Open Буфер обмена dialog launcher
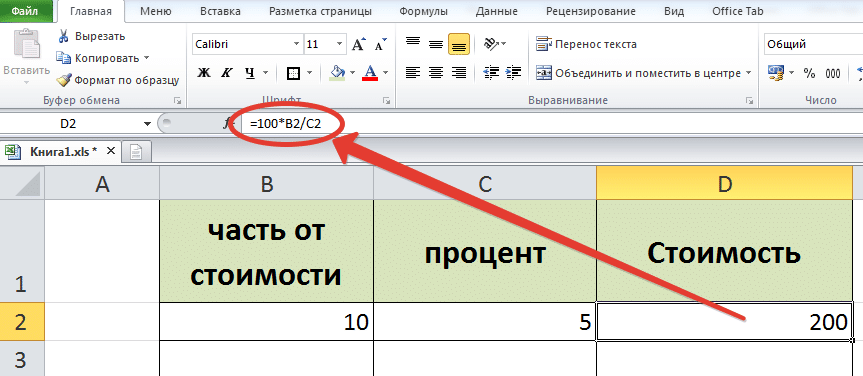 click(177, 101)
